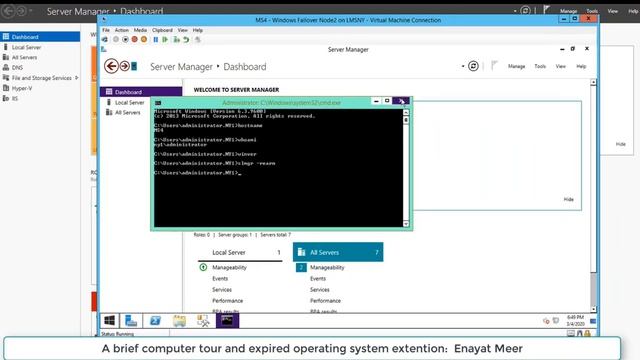
Task: Go forward in inner Server Manager
Action: (124, 66)
